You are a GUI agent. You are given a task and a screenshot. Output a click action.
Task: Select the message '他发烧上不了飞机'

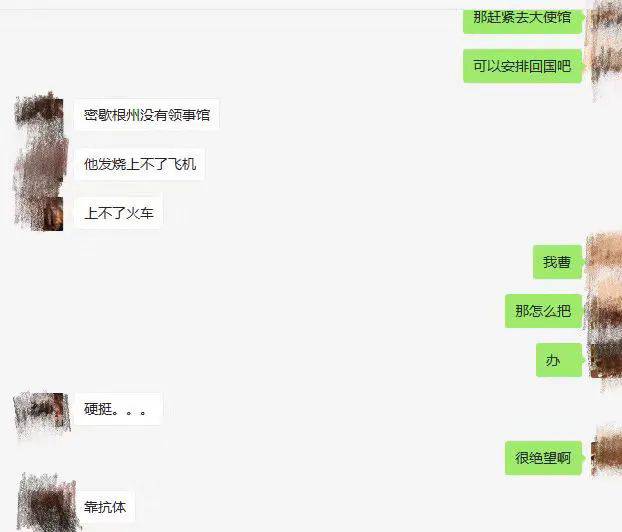pos(140,164)
